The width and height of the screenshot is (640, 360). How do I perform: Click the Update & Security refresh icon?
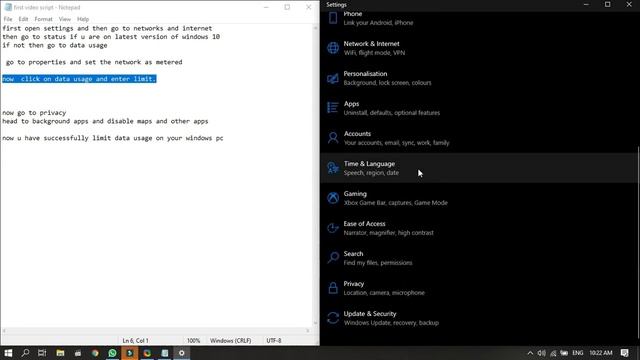tap(333, 318)
